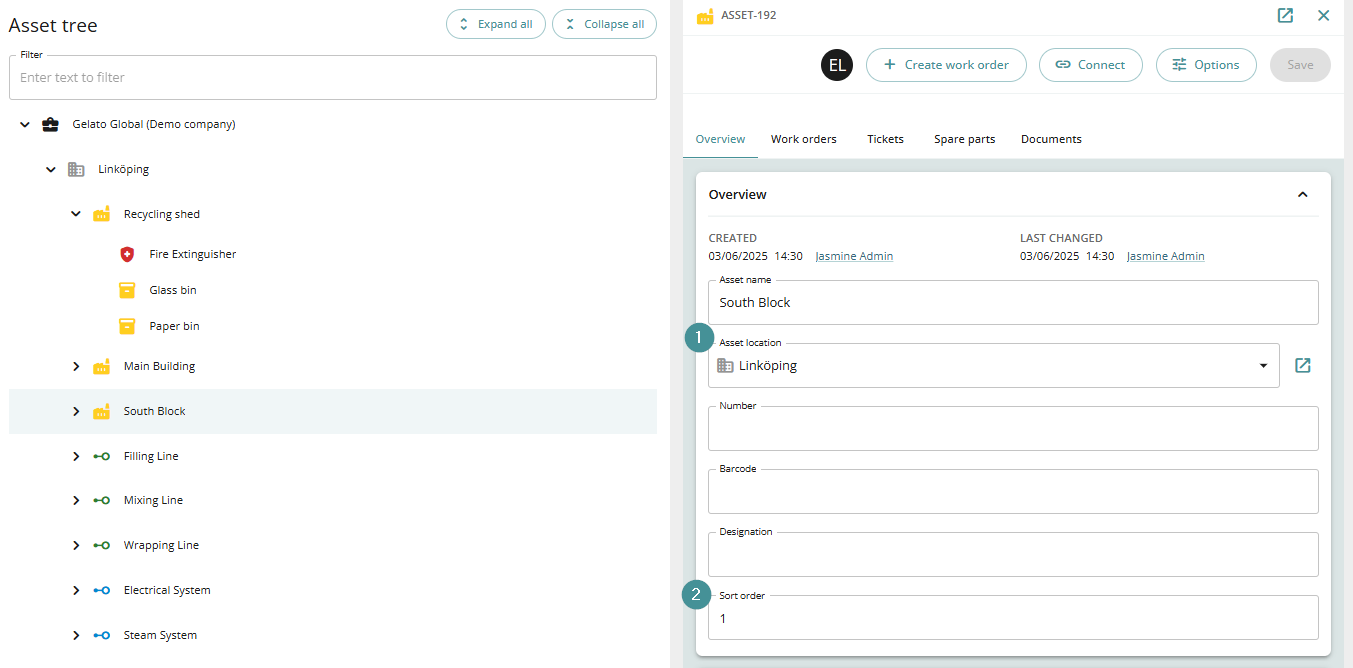Click the EL user avatar

click(x=837, y=65)
